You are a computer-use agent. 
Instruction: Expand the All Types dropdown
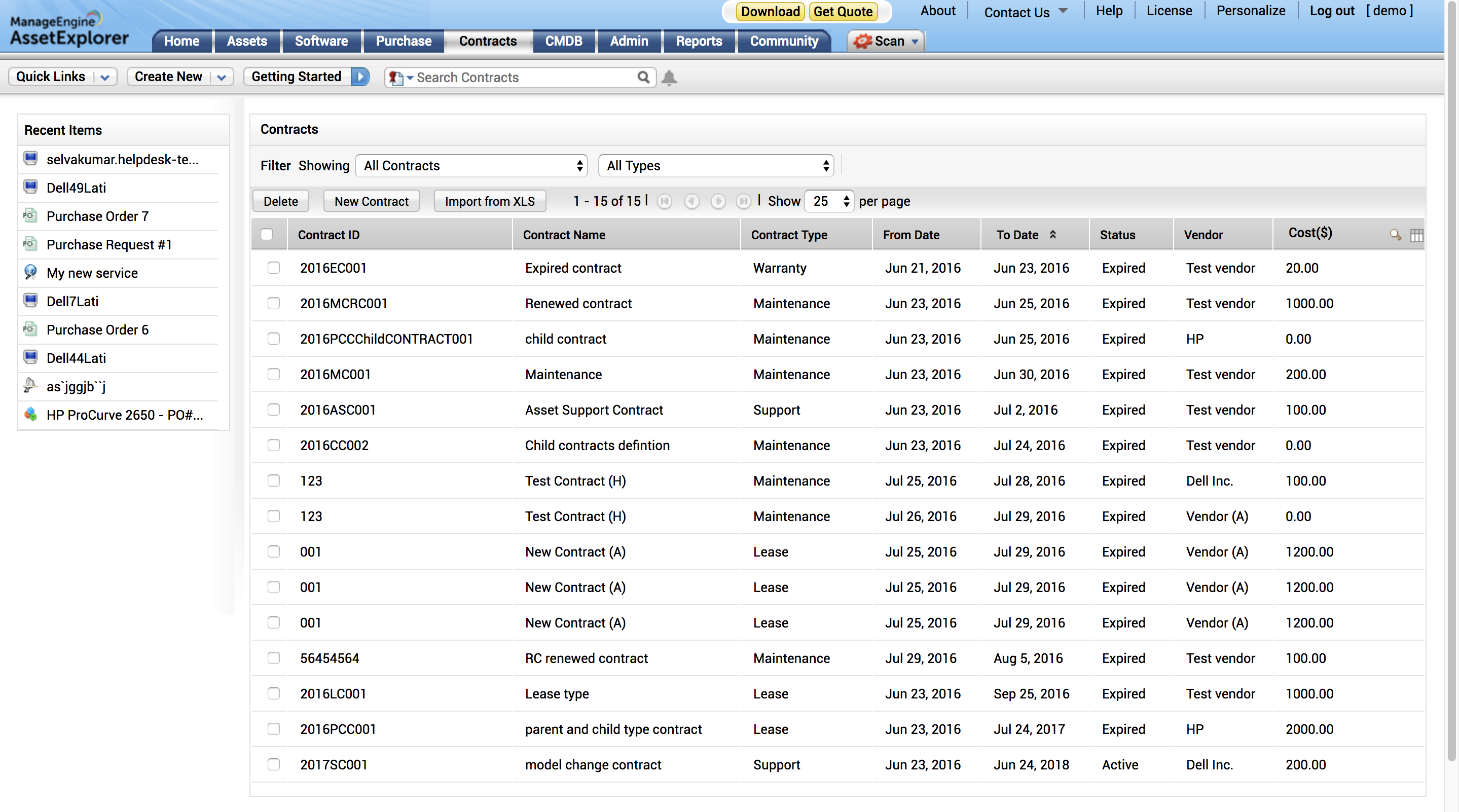pyautogui.click(x=716, y=166)
